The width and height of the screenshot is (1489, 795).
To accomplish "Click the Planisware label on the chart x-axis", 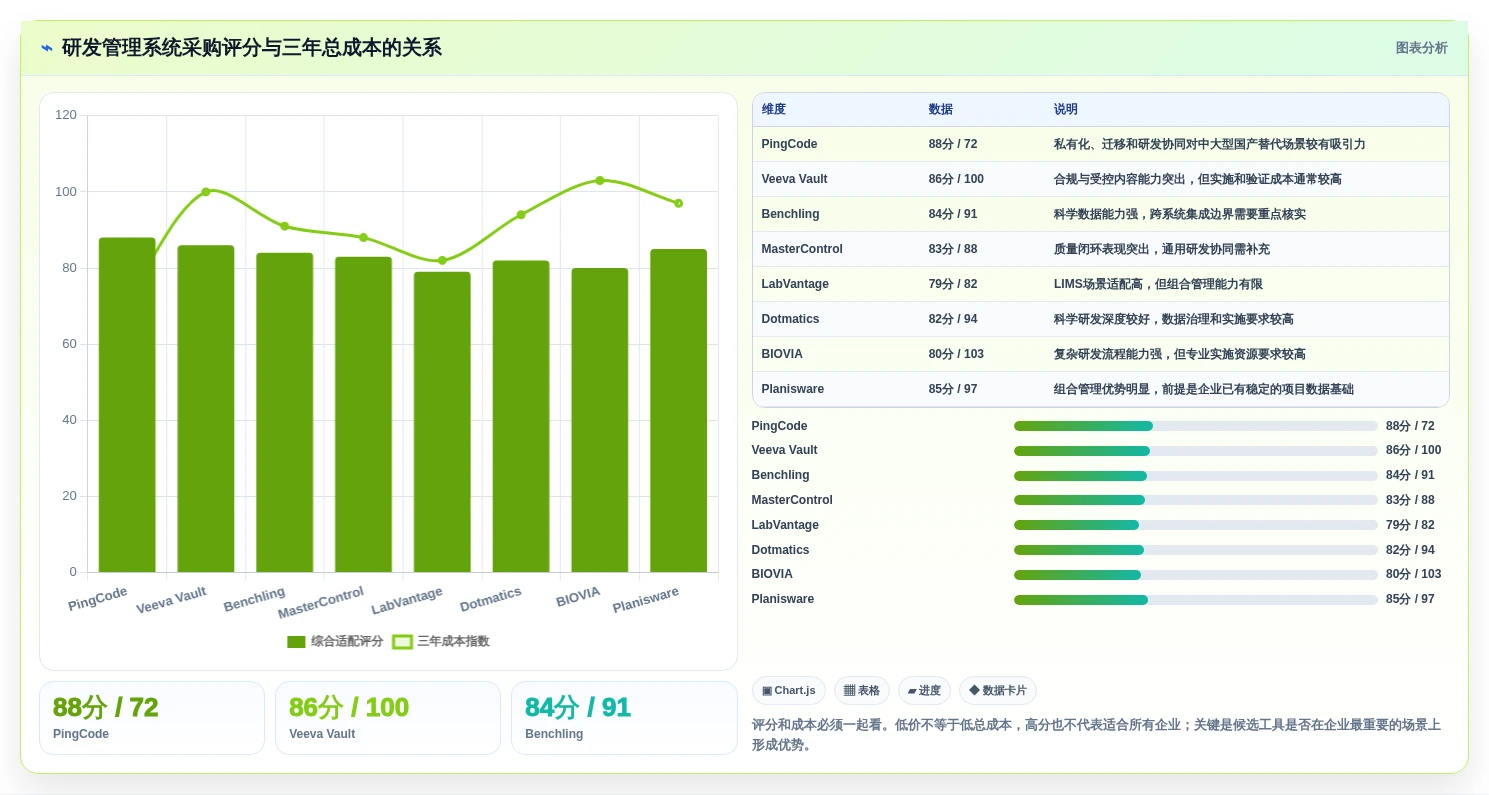I will (646, 600).
